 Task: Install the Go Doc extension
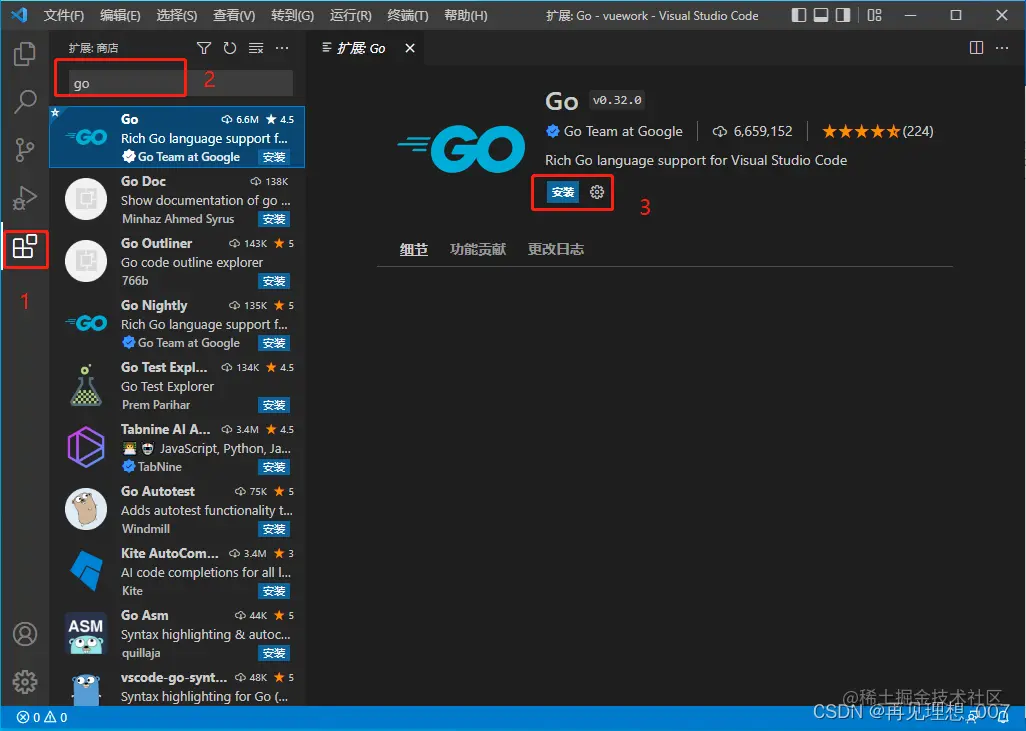pyautogui.click(x=274, y=219)
